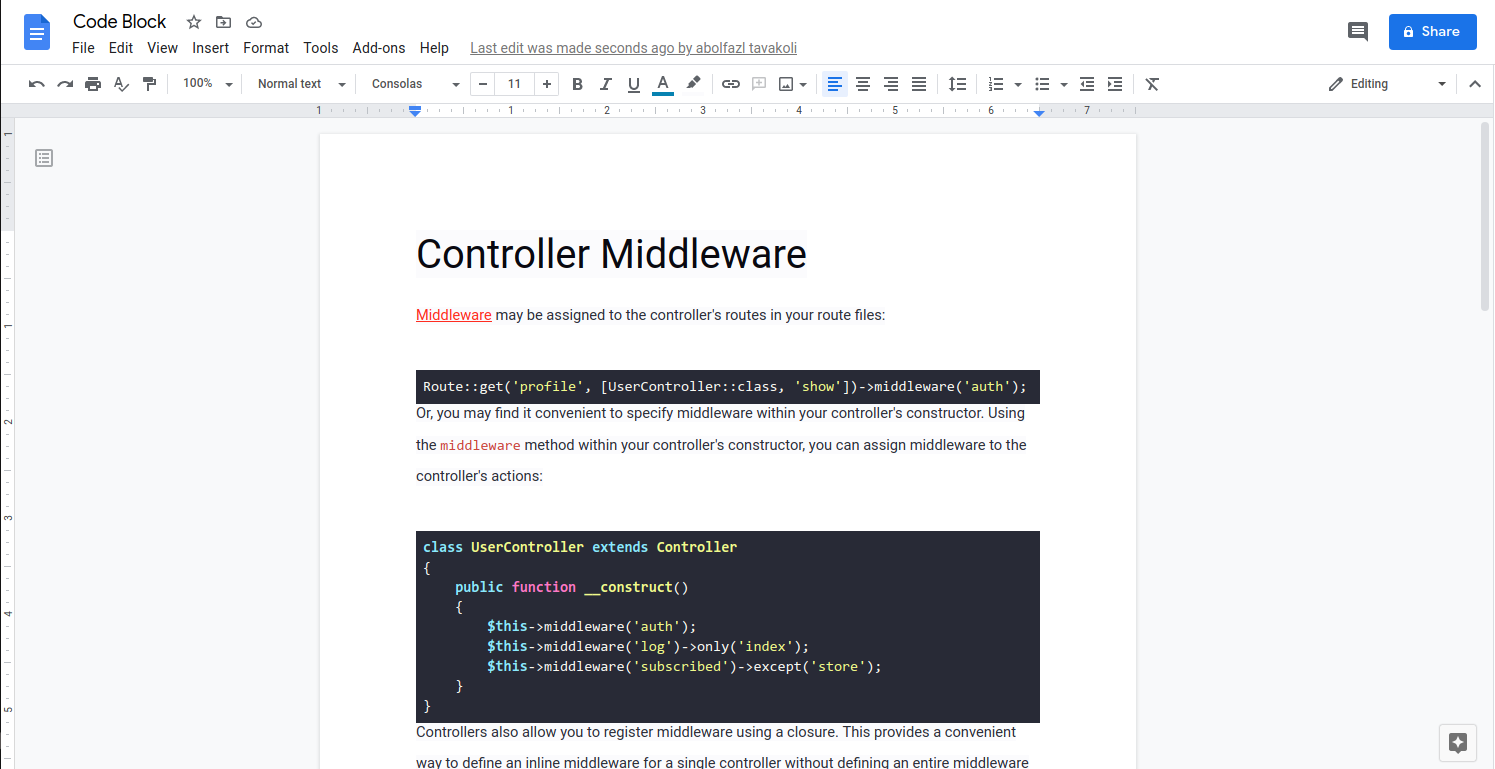Open the Help menu
This screenshot has height=769, width=1495.
point(434,48)
